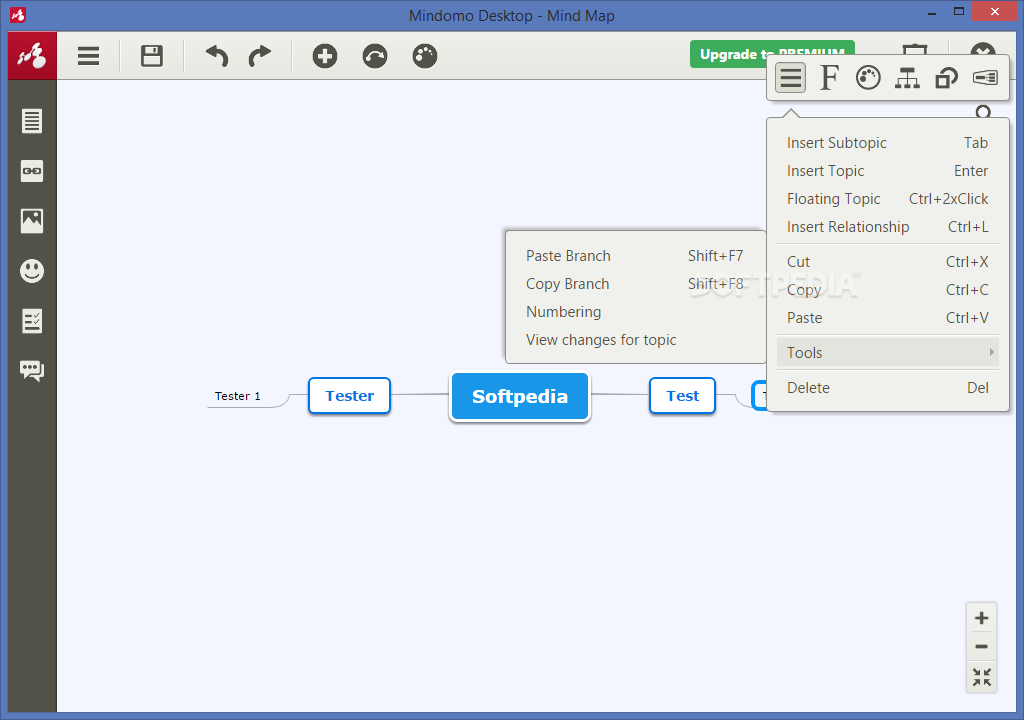Viewport: 1024px width, 720px height.
Task: Select Copy in the context menu
Action: tap(888, 290)
